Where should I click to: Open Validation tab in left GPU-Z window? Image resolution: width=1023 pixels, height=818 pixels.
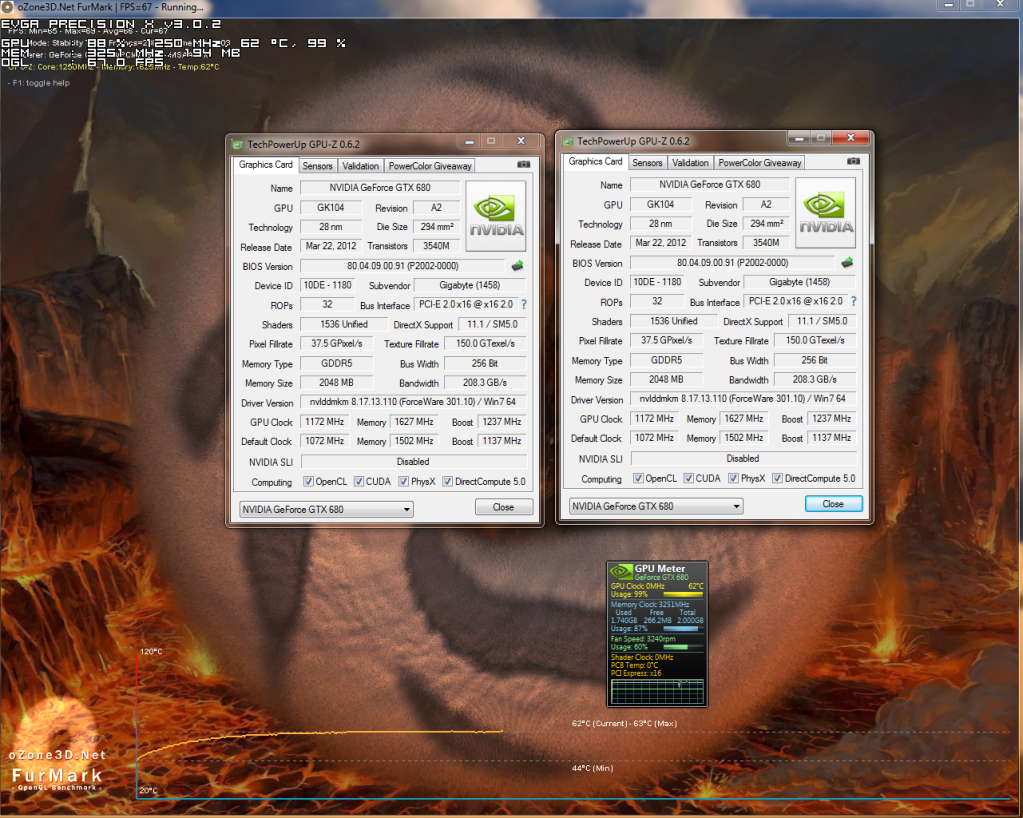pyautogui.click(x=360, y=166)
